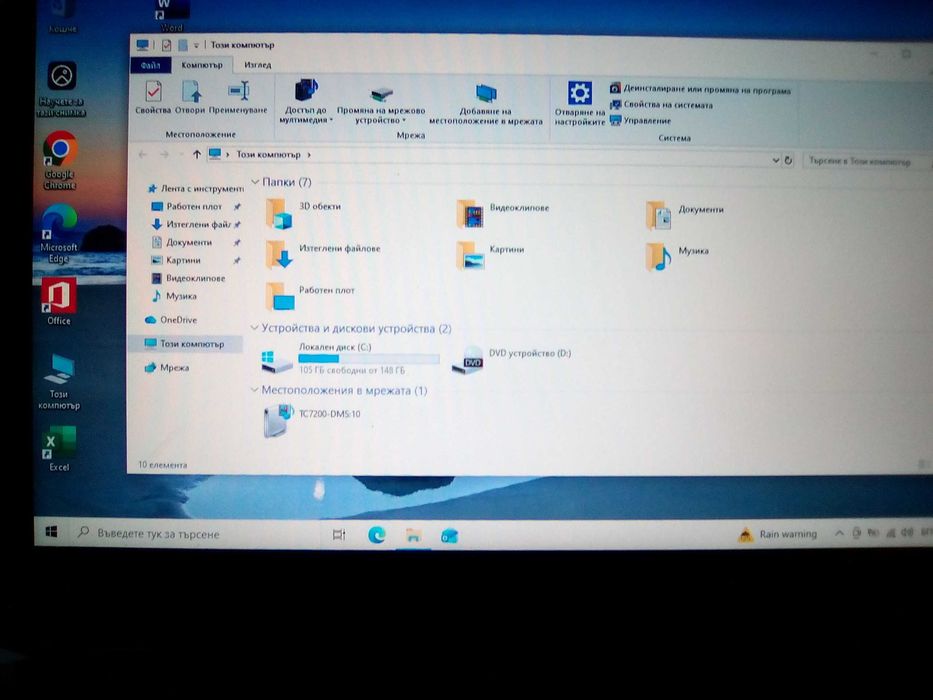Switch to the Изглед ribbon tab
Viewport: 933px width, 700px height.
click(x=257, y=65)
